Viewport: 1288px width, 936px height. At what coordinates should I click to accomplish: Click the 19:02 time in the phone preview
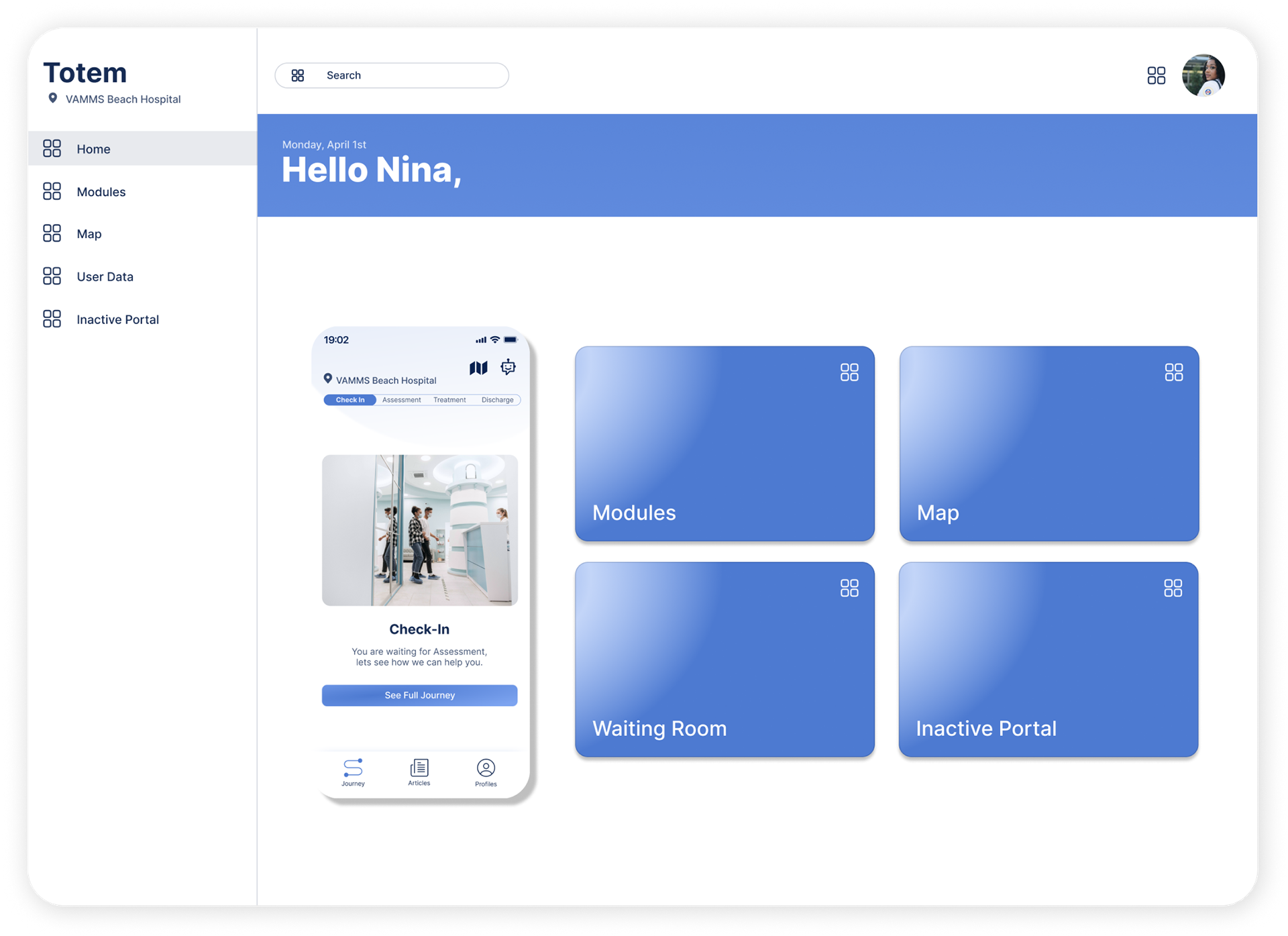pos(336,340)
